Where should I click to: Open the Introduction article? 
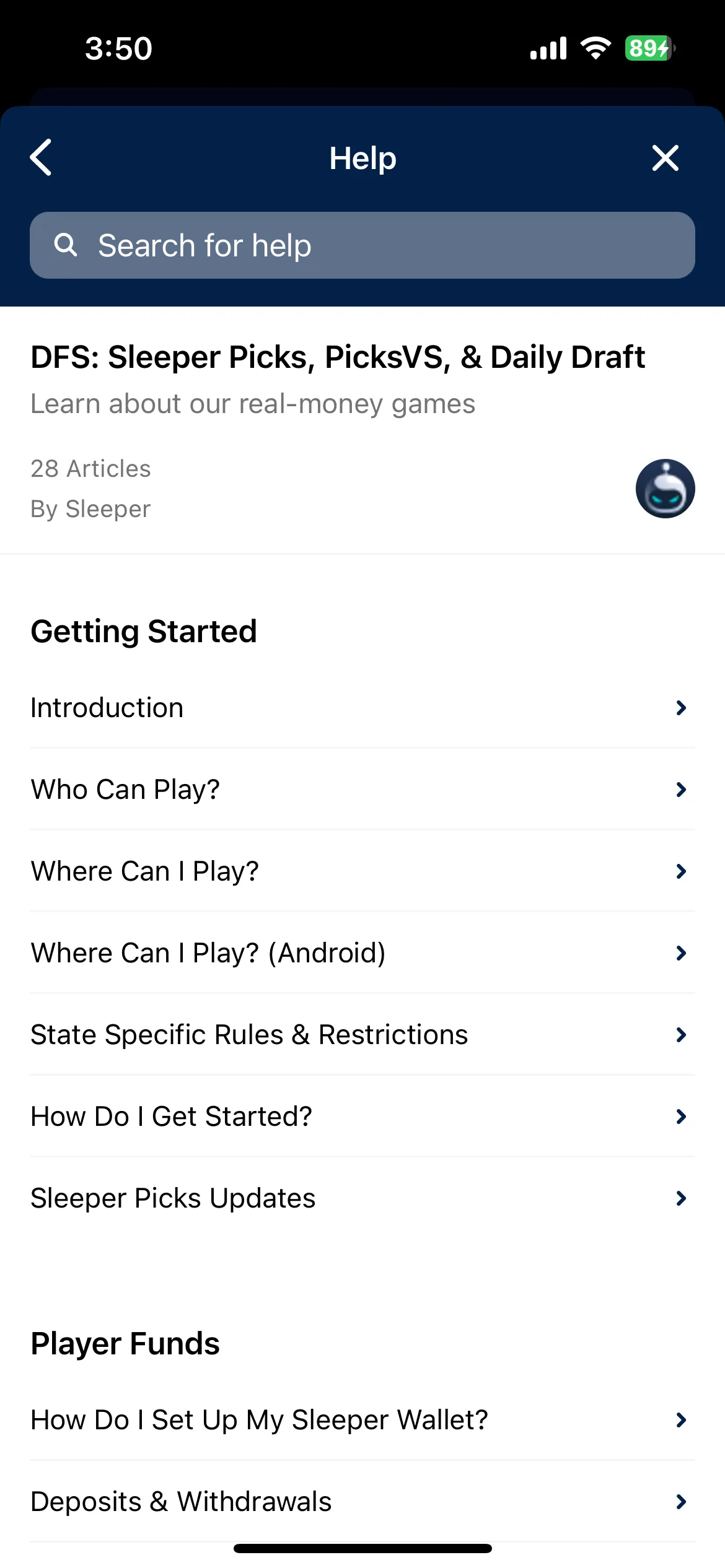coord(362,708)
